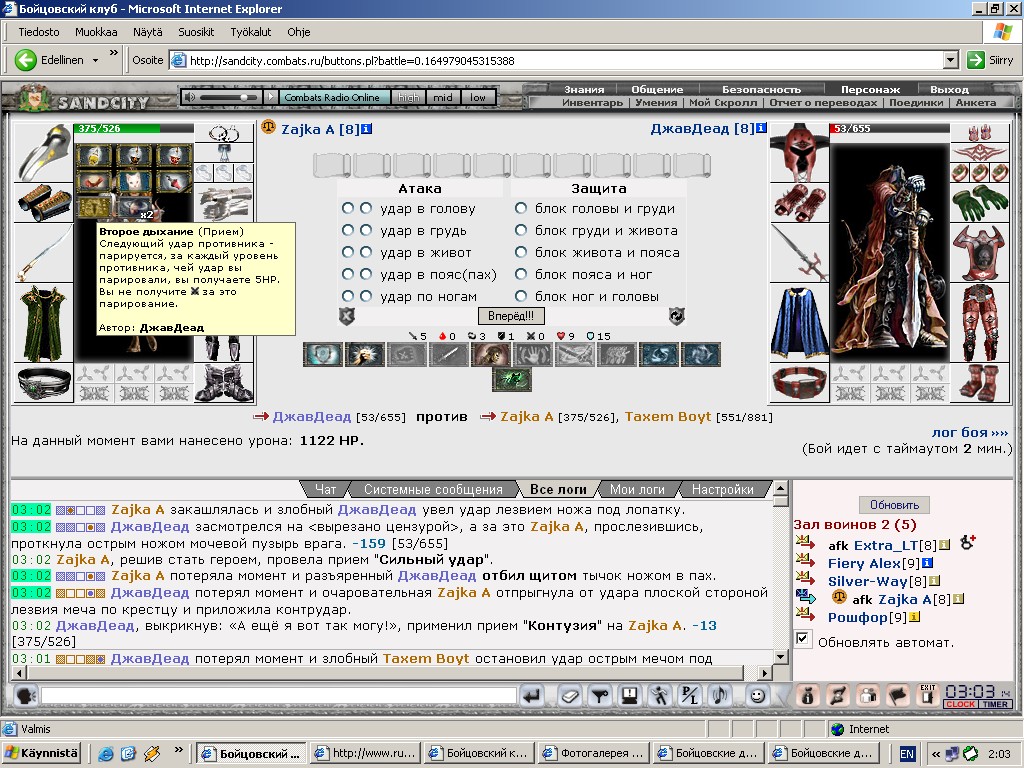Click the save-log diskette icon
The image size is (1024, 768).
[630, 696]
